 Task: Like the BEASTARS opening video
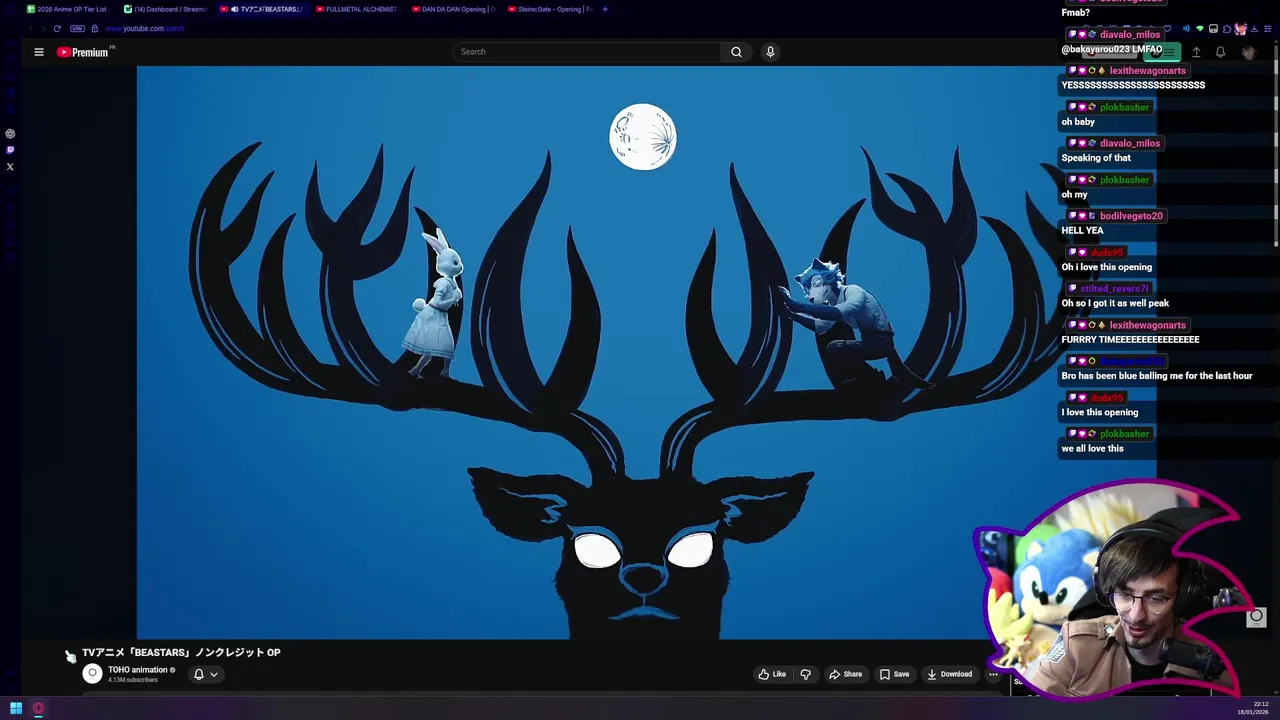[x=772, y=674]
